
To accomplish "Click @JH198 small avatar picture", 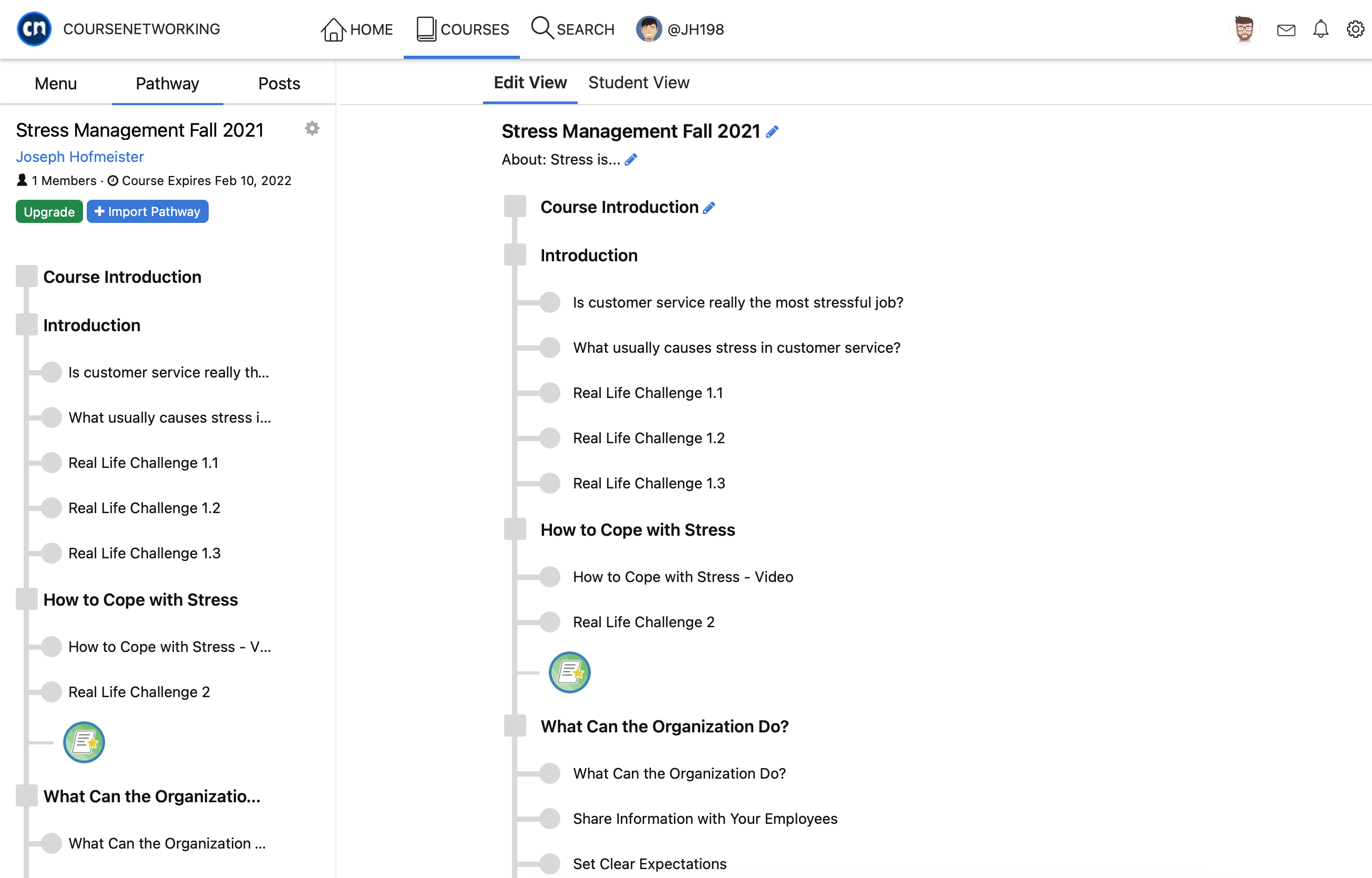I will [649, 29].
